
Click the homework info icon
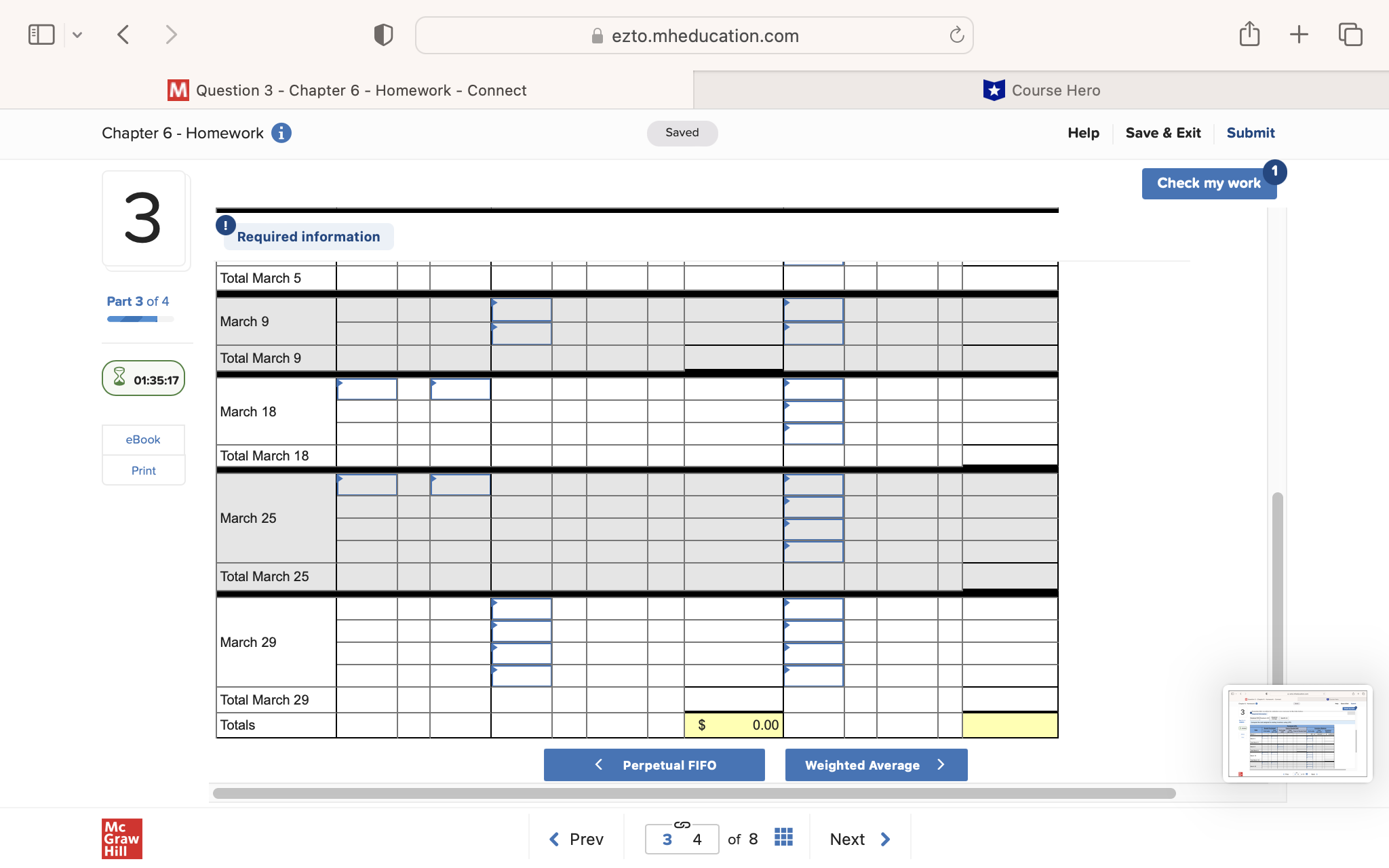(281, 133)
